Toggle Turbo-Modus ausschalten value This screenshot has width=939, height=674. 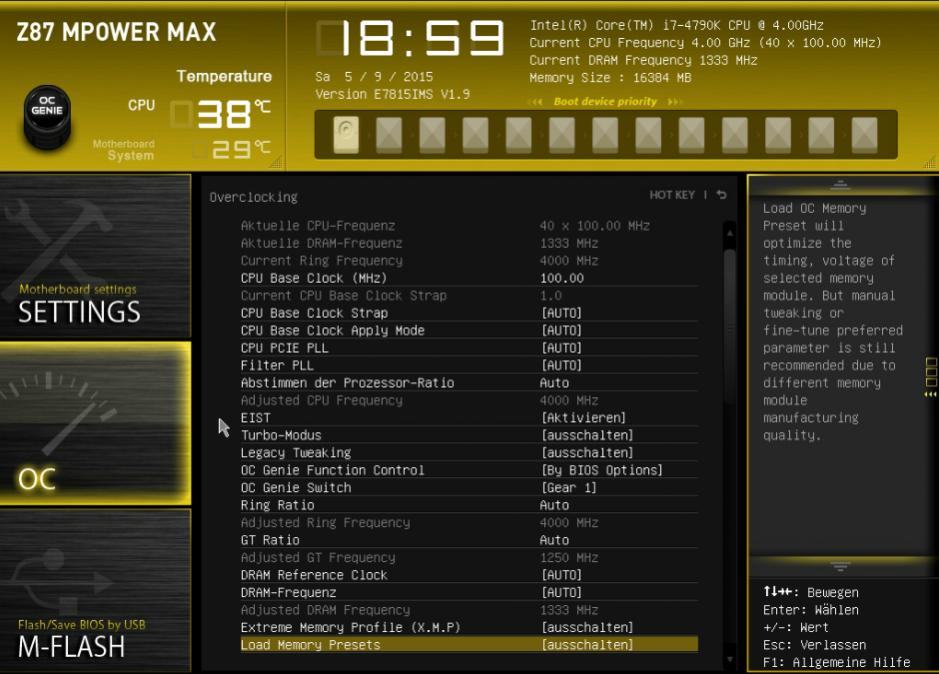[587, 435]
